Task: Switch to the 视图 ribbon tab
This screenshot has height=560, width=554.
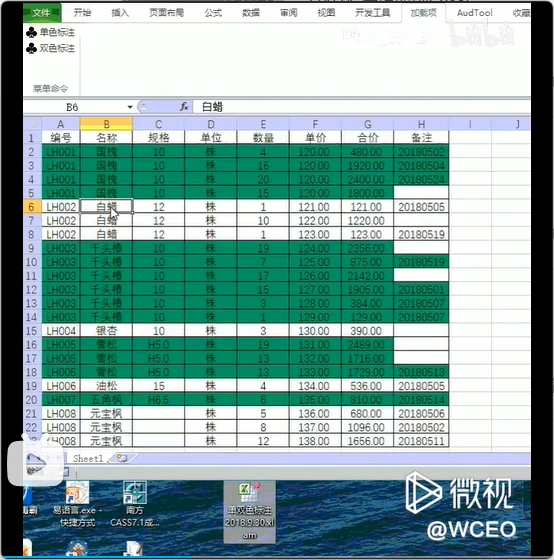Action: coord(326,13)
